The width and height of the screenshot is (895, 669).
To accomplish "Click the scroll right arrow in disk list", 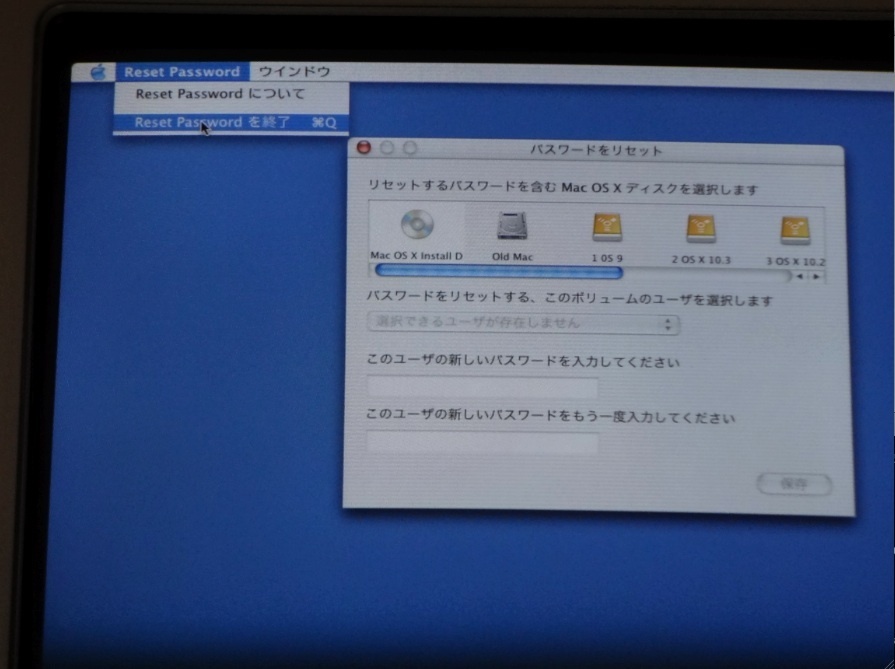I will pos(816,277).
